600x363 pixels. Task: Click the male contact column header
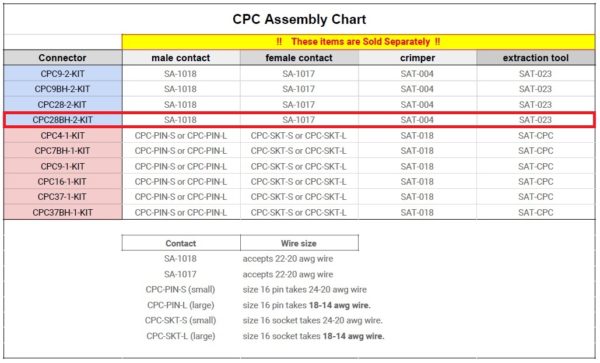tap(181, 58)
